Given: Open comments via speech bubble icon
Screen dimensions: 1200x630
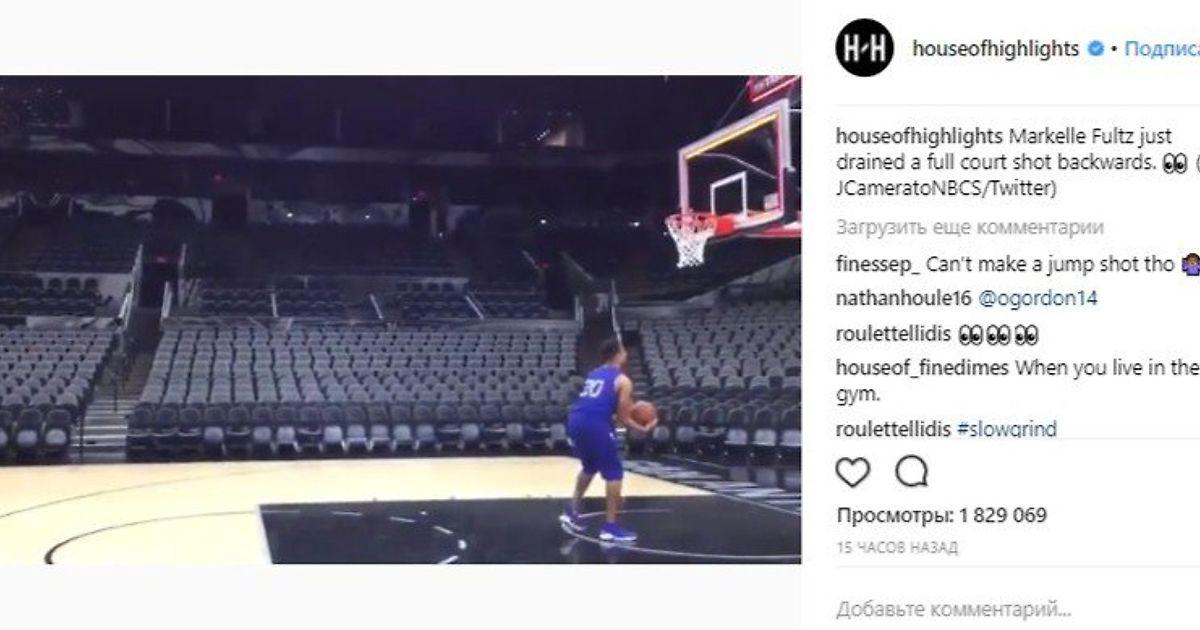Looking at the screenshot, I should [x=911, y=471].
